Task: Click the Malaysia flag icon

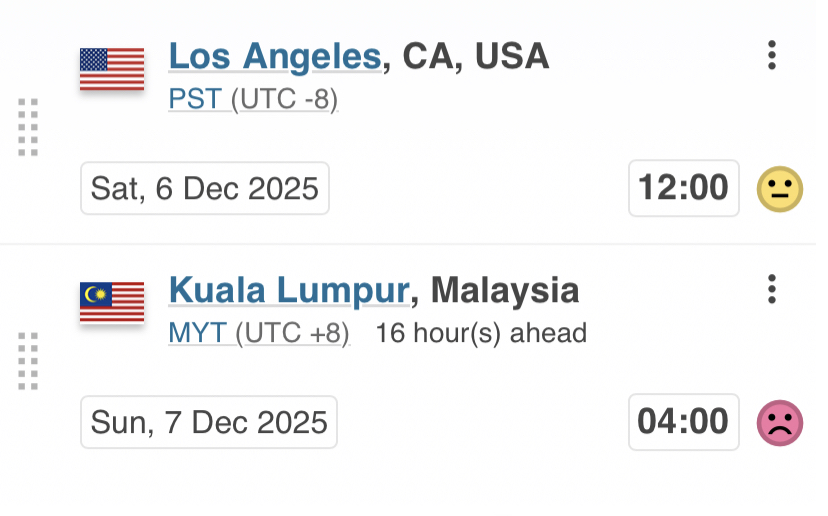Action: coord(112,302)
